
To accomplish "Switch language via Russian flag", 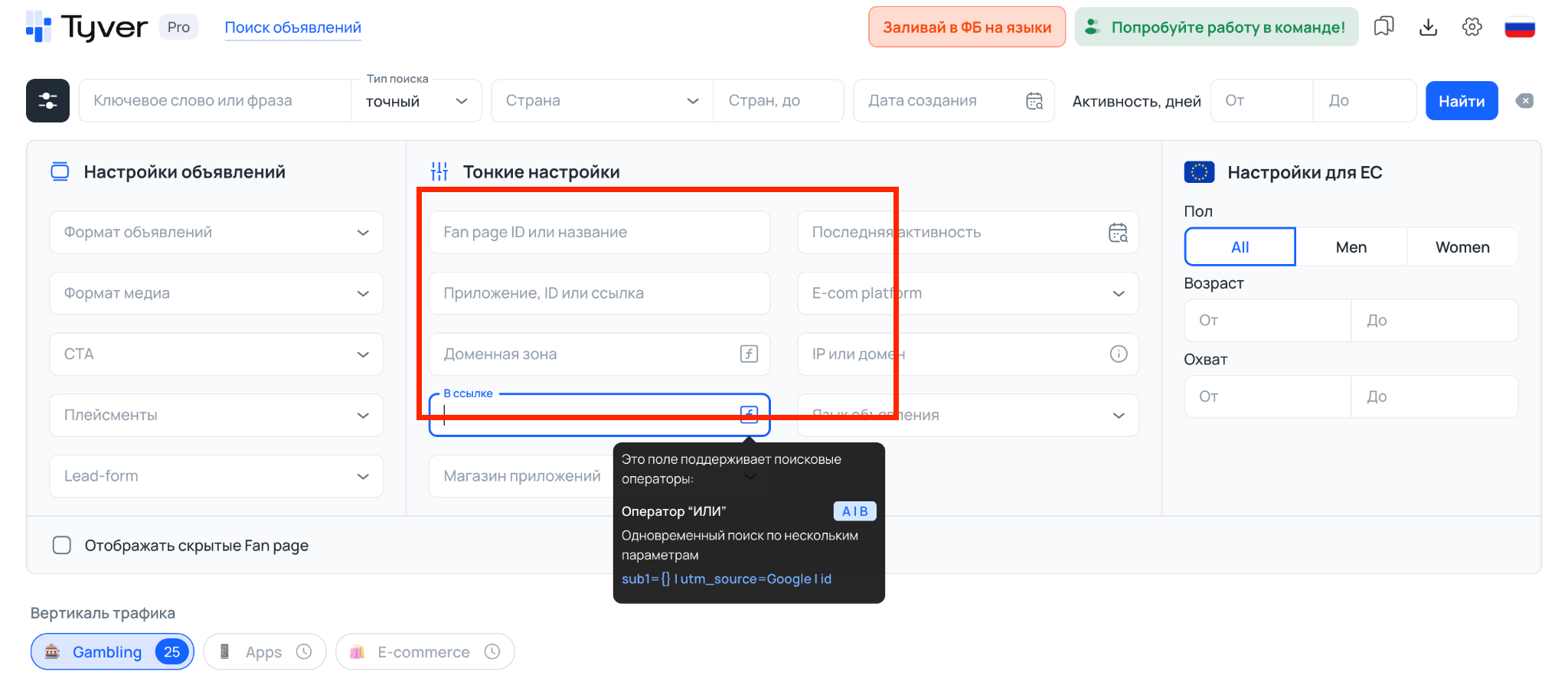I will 1520,27.
